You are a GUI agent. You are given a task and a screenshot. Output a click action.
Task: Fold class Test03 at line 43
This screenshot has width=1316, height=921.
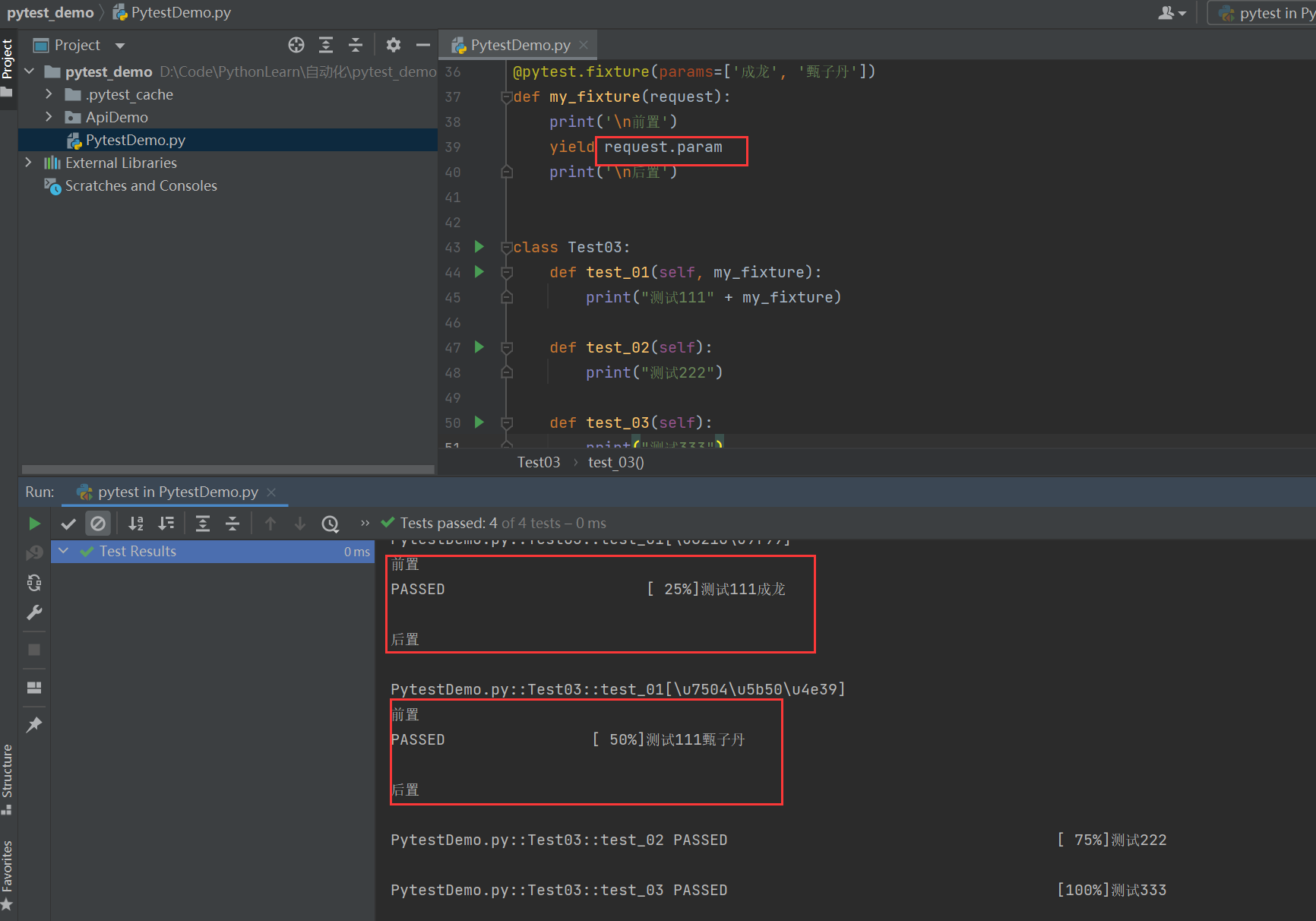click(x=506, y=247)
